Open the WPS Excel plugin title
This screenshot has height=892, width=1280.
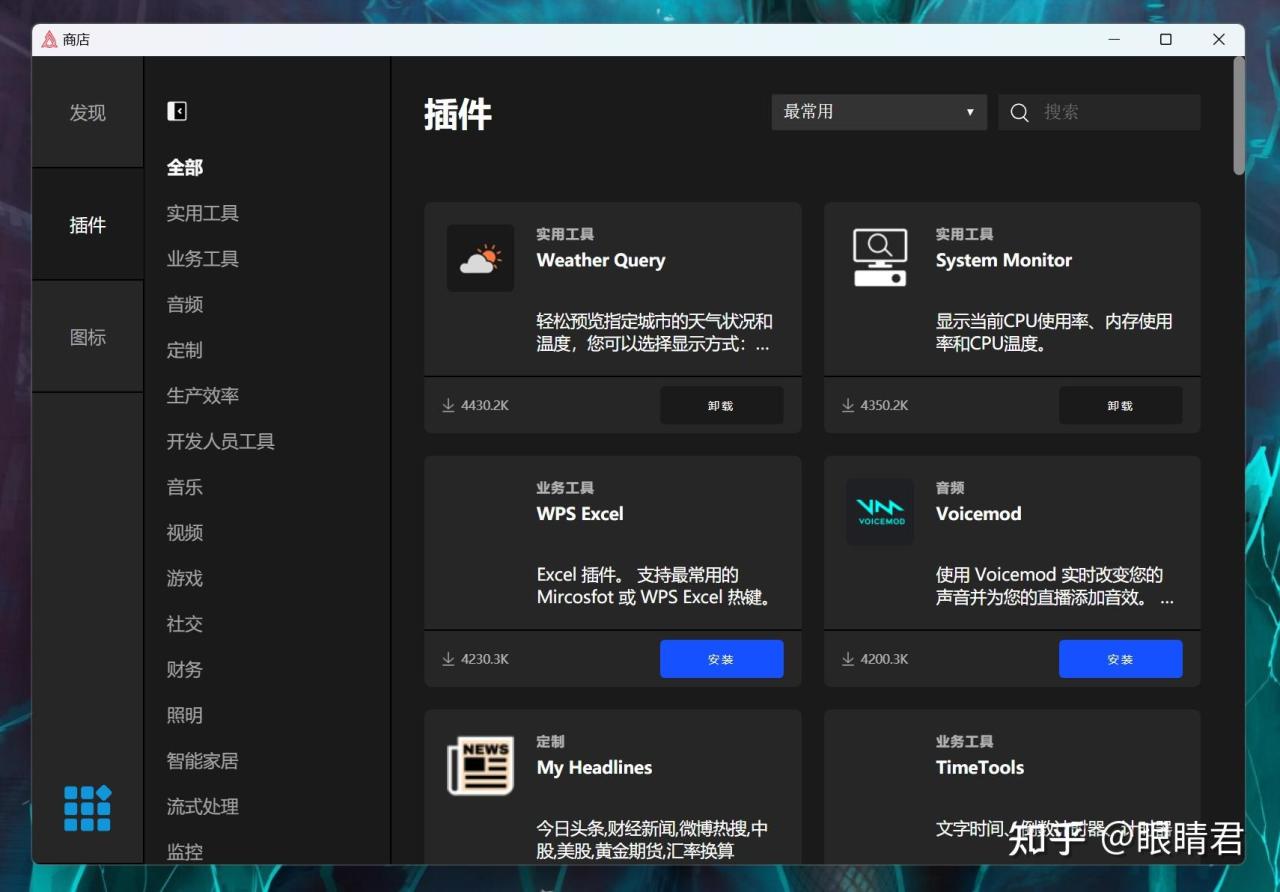(x=580, y=514)
